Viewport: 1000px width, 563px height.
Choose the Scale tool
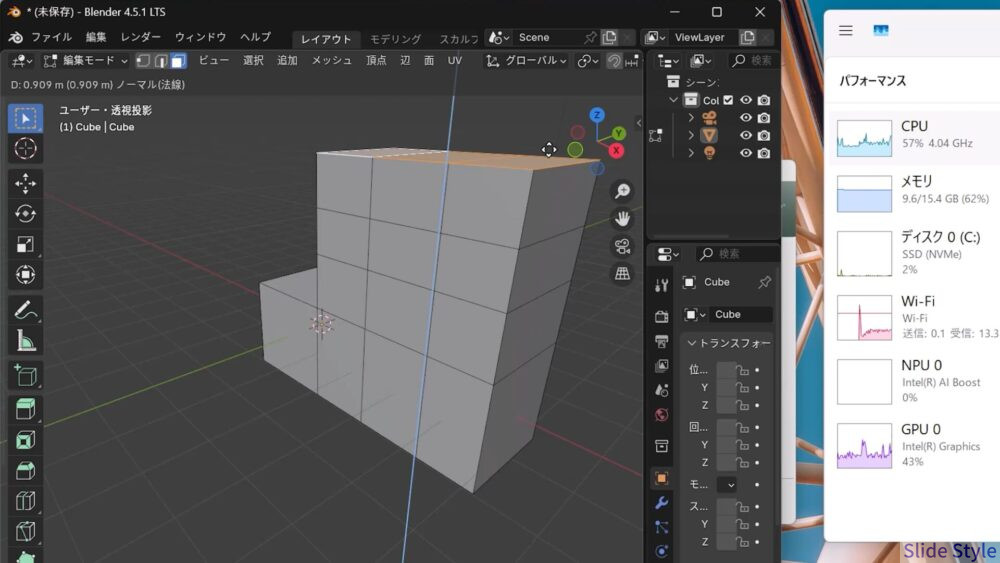pyautogui.click(x=25, y=244)
